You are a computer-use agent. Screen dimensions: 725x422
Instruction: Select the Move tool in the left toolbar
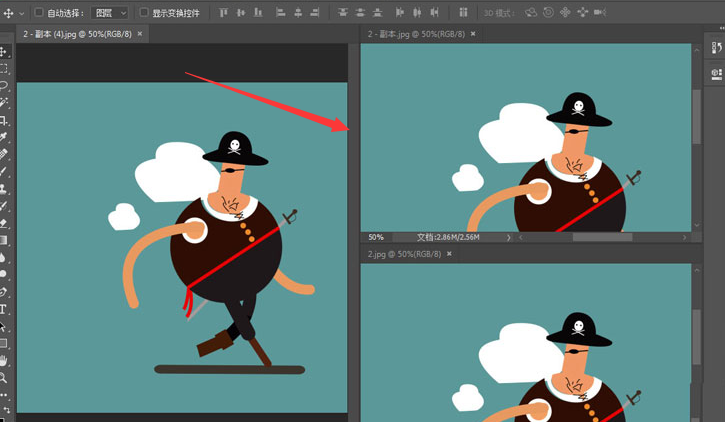(x=4, y=52)
